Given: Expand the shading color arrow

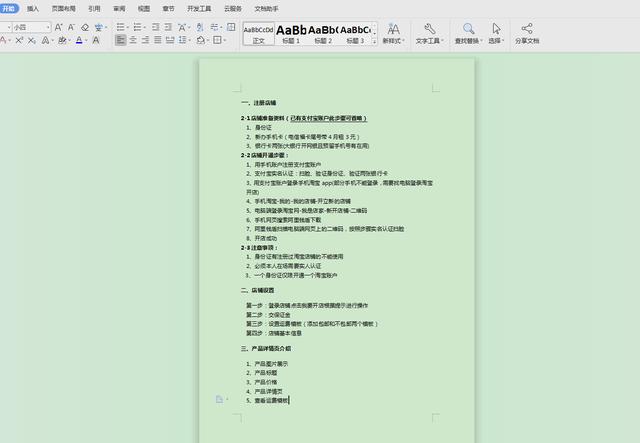Looking at the screenshot, I should point(208,40).
